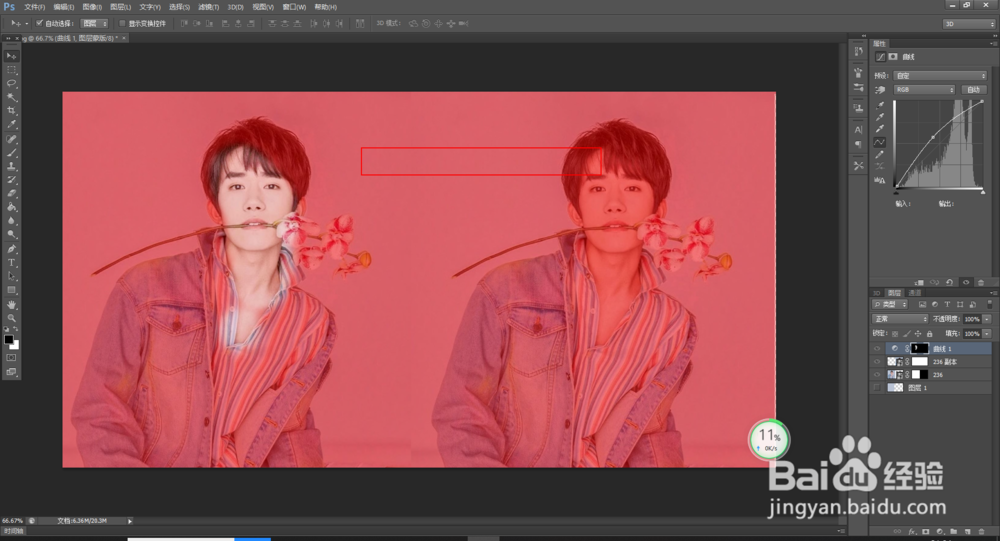Open the opacity slider arrow
Screen dimensions: 1000x541
click(x=987, y=319)
